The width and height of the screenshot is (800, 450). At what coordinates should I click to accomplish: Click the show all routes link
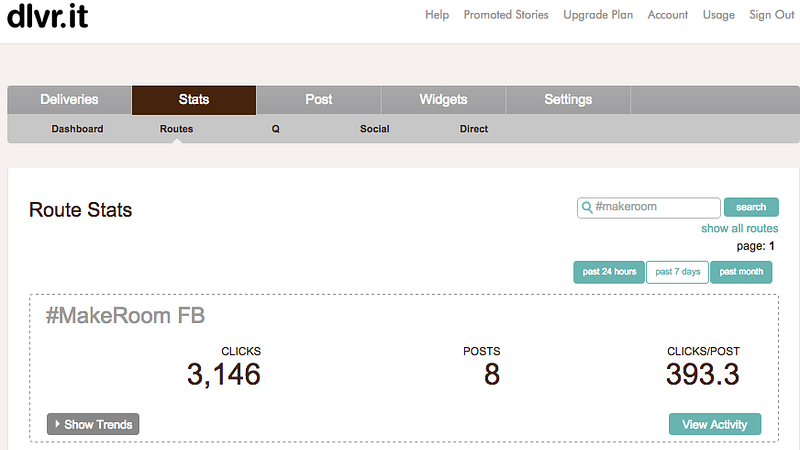coord(740,228)
